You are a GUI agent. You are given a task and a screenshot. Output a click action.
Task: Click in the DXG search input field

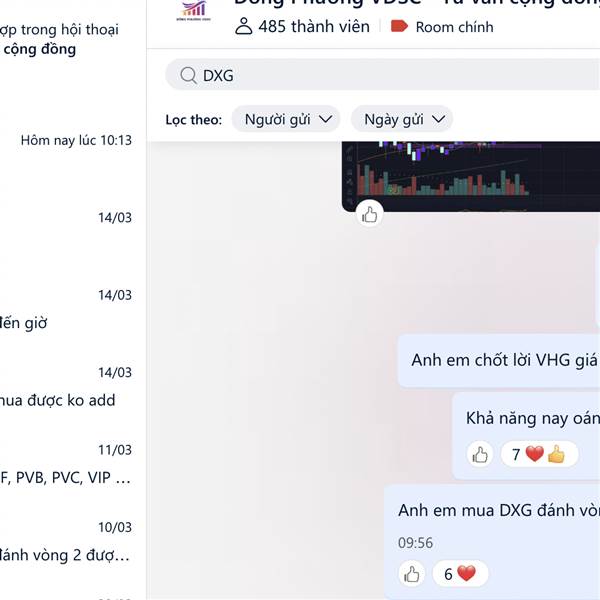[x=383, y=75]
